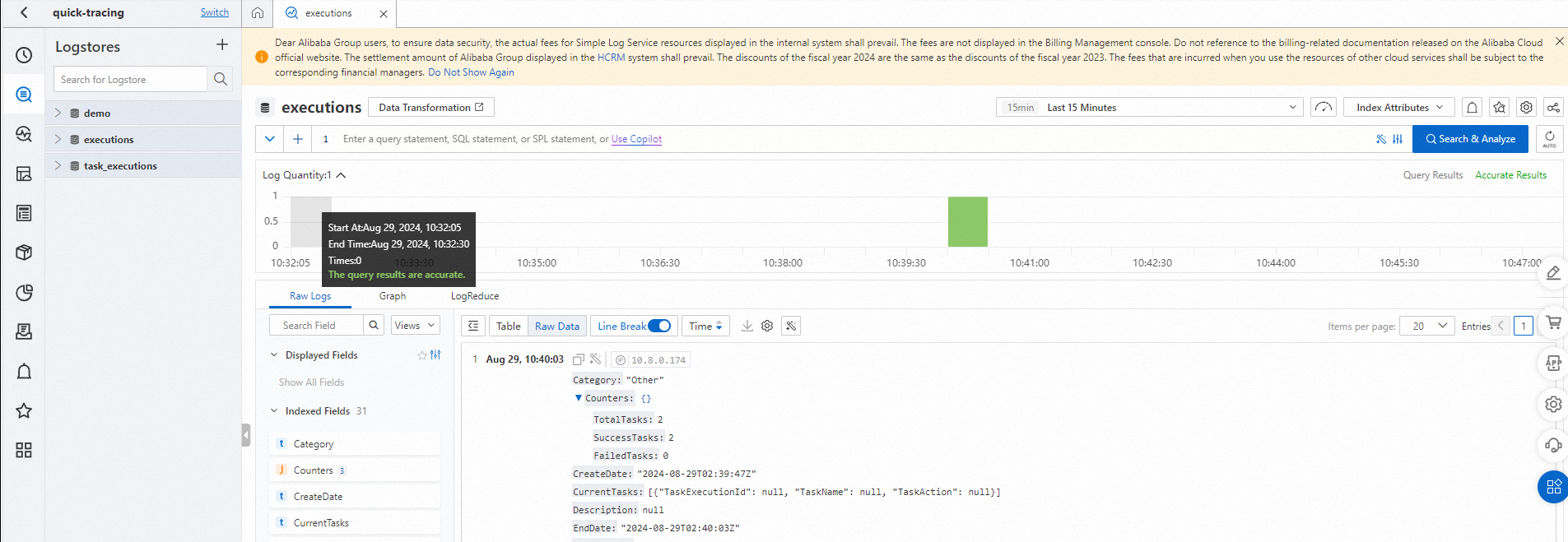Open the home tab icon

tap(258, 13)
